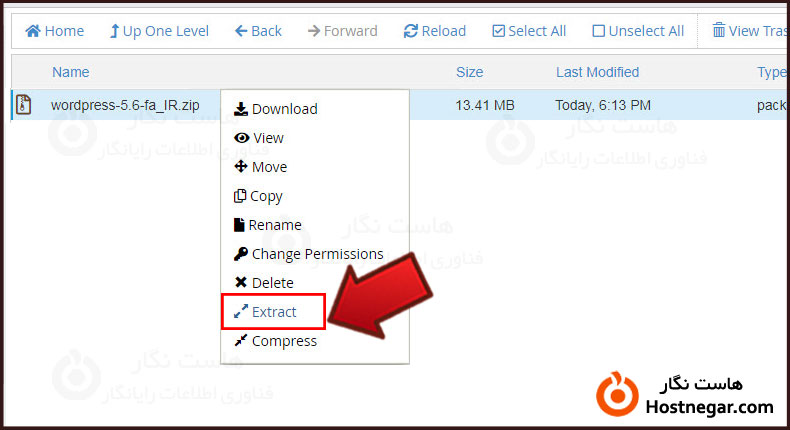Click the zip file icon next to wordpress-5.6-fa_IR.zip

[23, 105]
